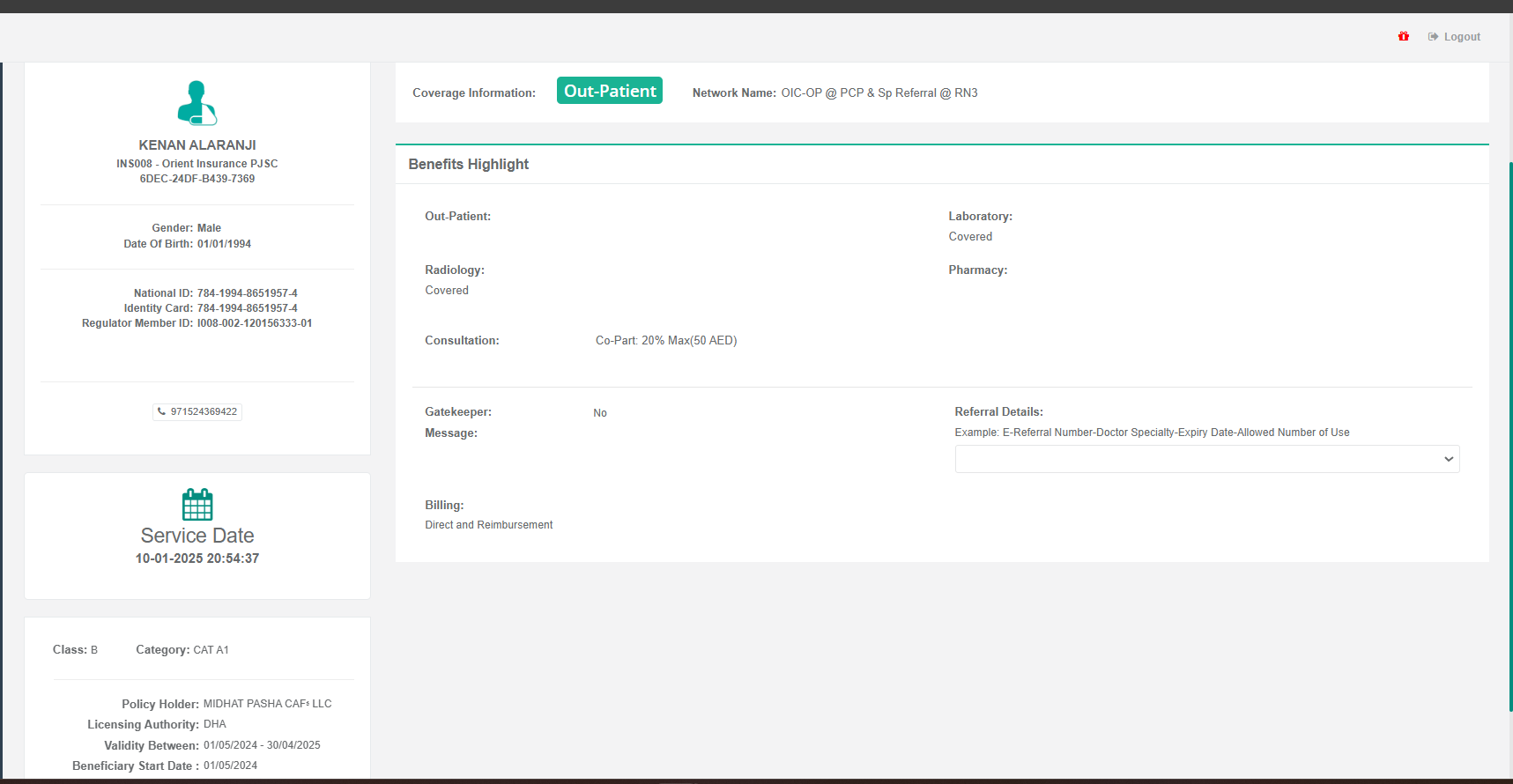Click the service date timestamp 10-01-2025 20:54:37

197,558
